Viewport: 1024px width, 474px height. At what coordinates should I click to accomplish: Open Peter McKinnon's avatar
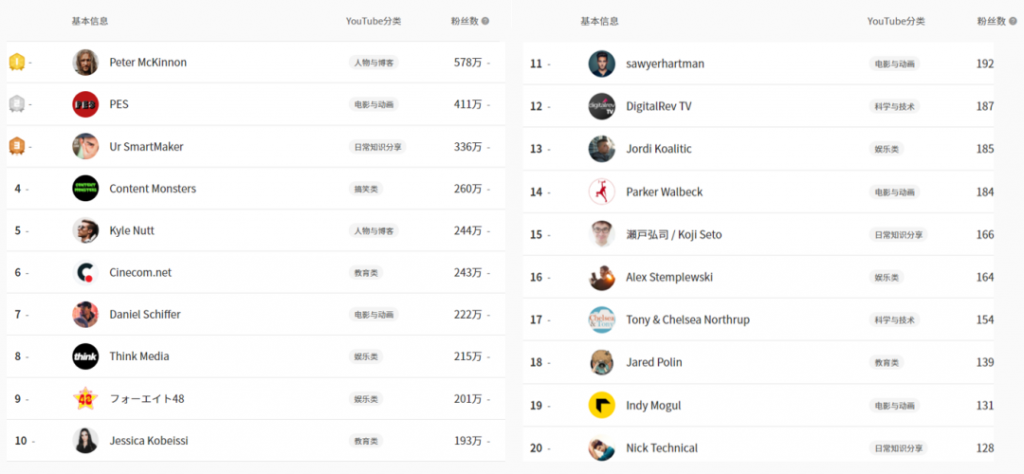(x=85, y=62)
